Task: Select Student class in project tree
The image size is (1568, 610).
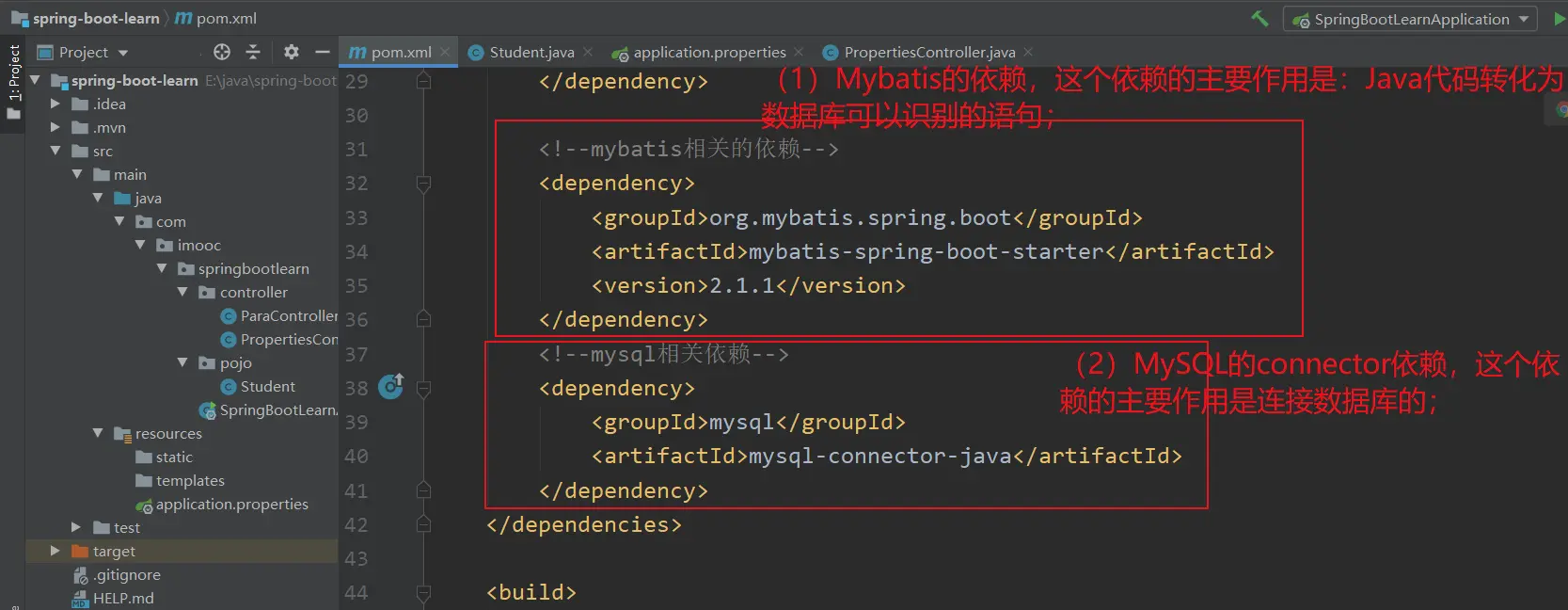Action: pyautogui.click(x=258, y=386)
